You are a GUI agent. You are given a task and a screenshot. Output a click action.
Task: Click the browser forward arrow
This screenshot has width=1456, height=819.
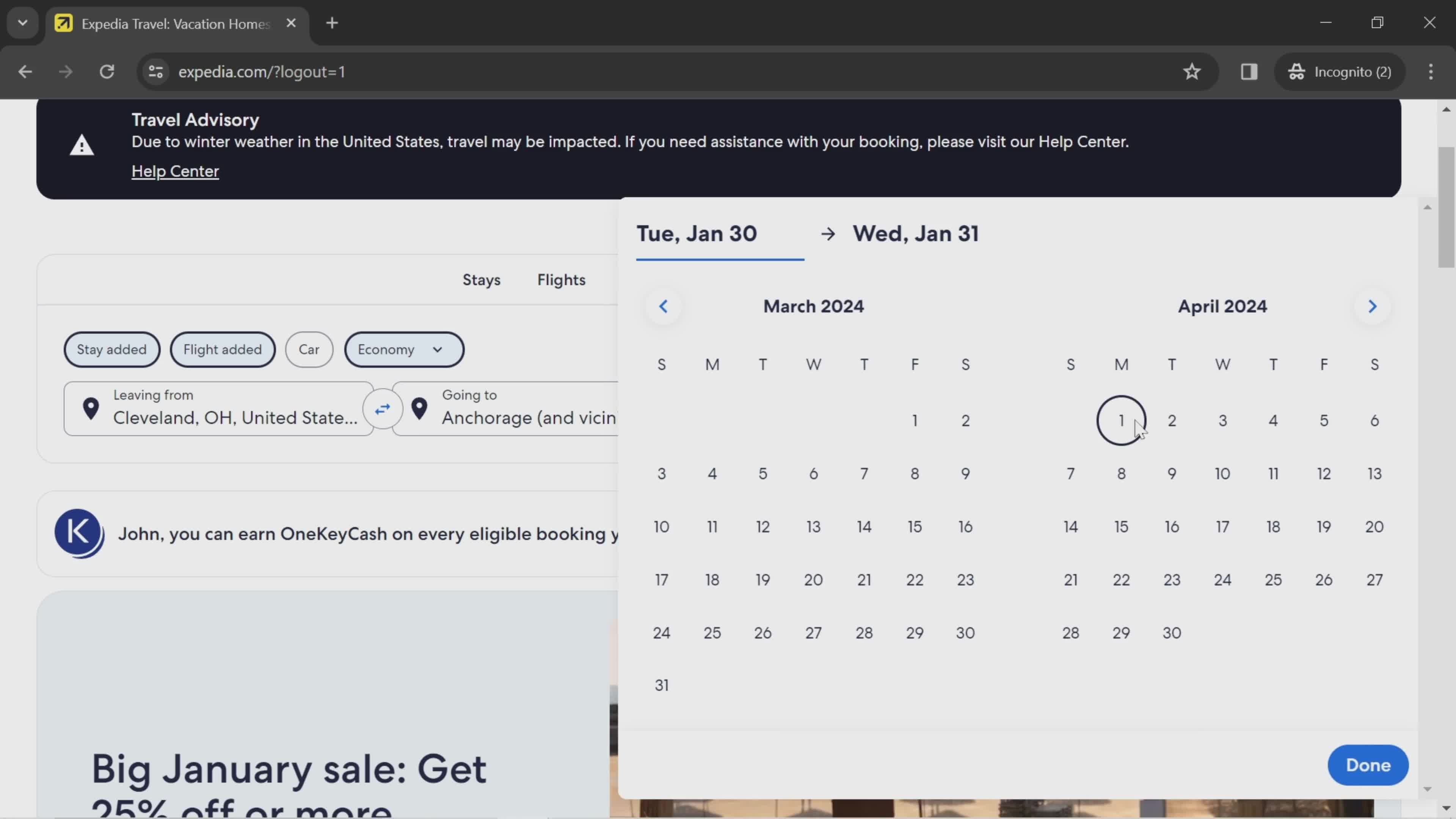click(x=66, y=72)
